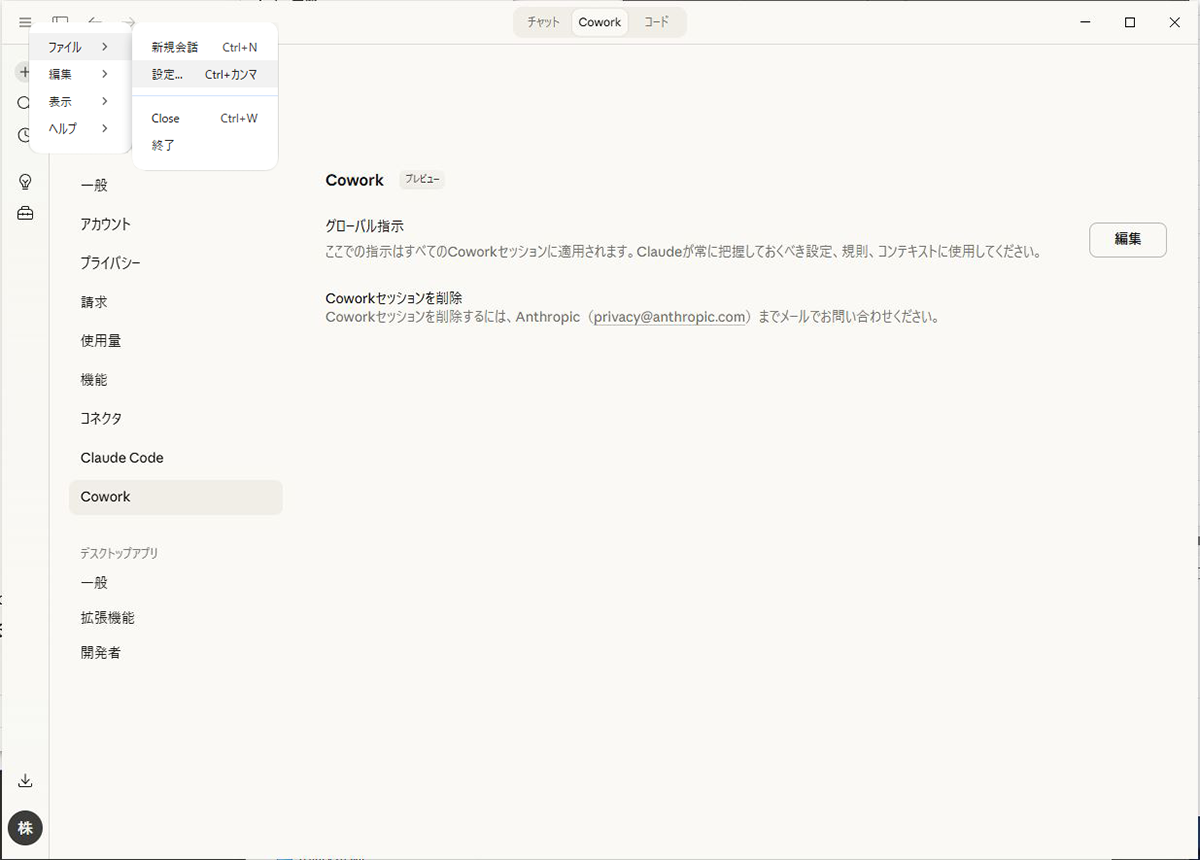Maximize the application window
This screenshot has width=1200, height=860.
pyautogui.click(x=1130, y=22)
